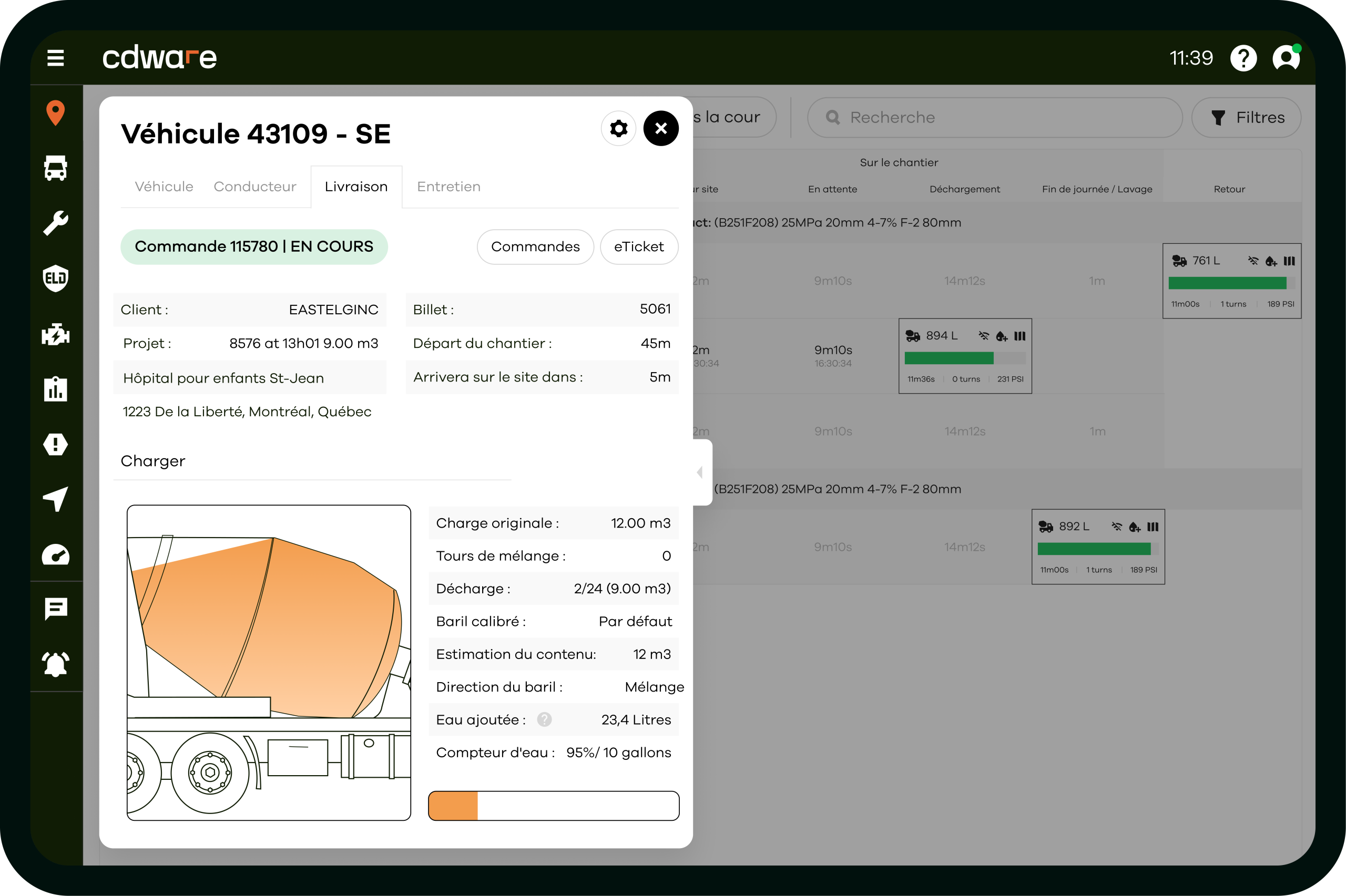Click the help question mark icon
This screenshot has height=896, width=1346.
coord(1243,58)
